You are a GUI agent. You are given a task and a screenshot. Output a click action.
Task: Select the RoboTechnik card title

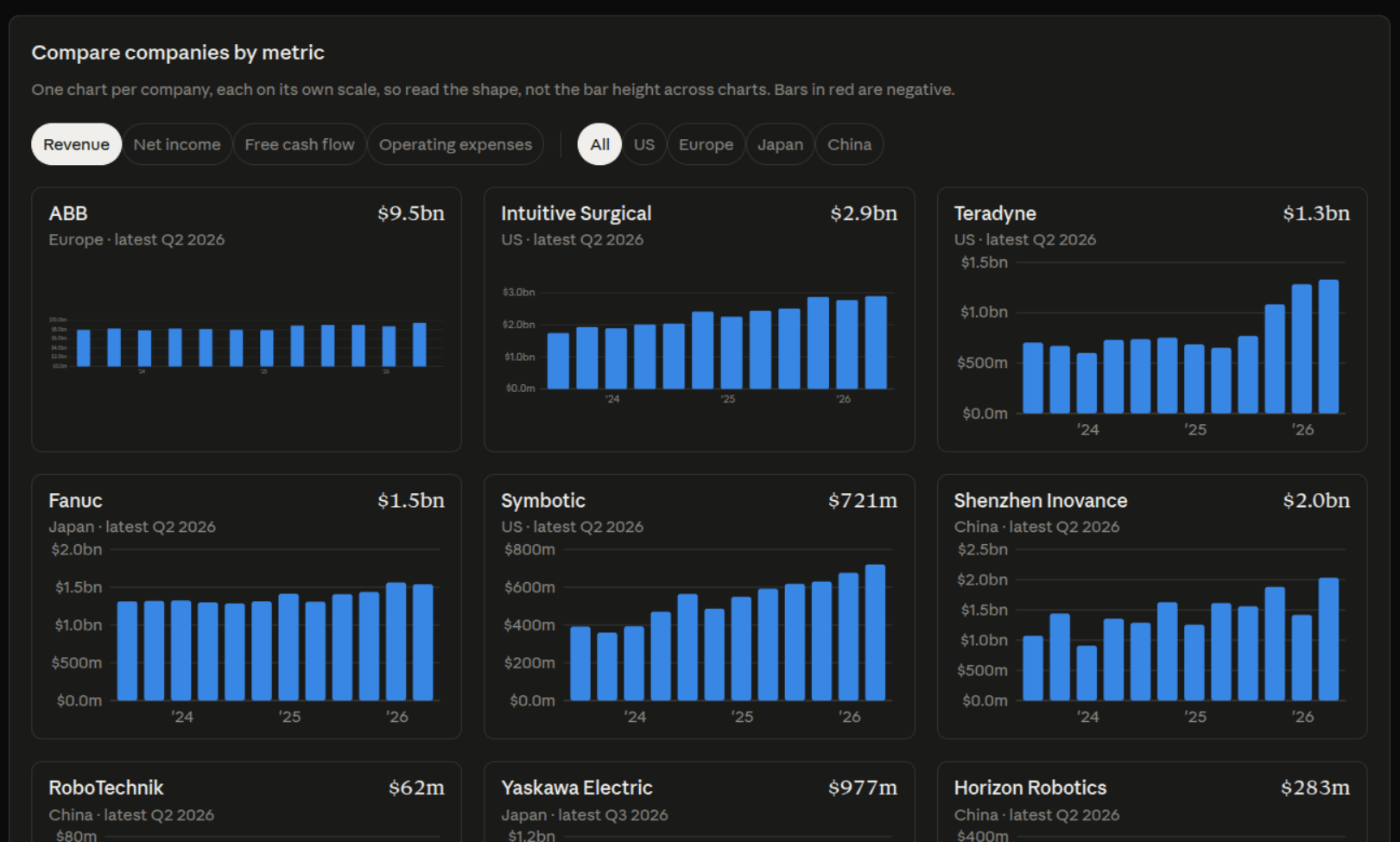(106, 788)
